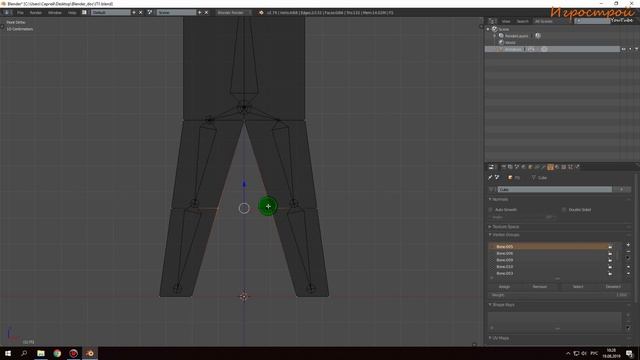Switch to the World properties tab

(524, 167)
